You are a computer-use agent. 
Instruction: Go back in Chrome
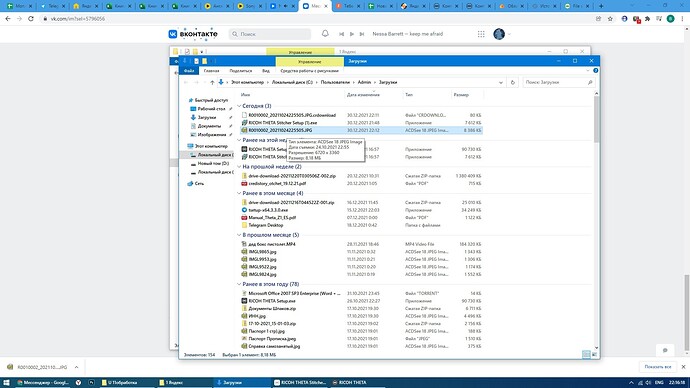click(8, 18)
